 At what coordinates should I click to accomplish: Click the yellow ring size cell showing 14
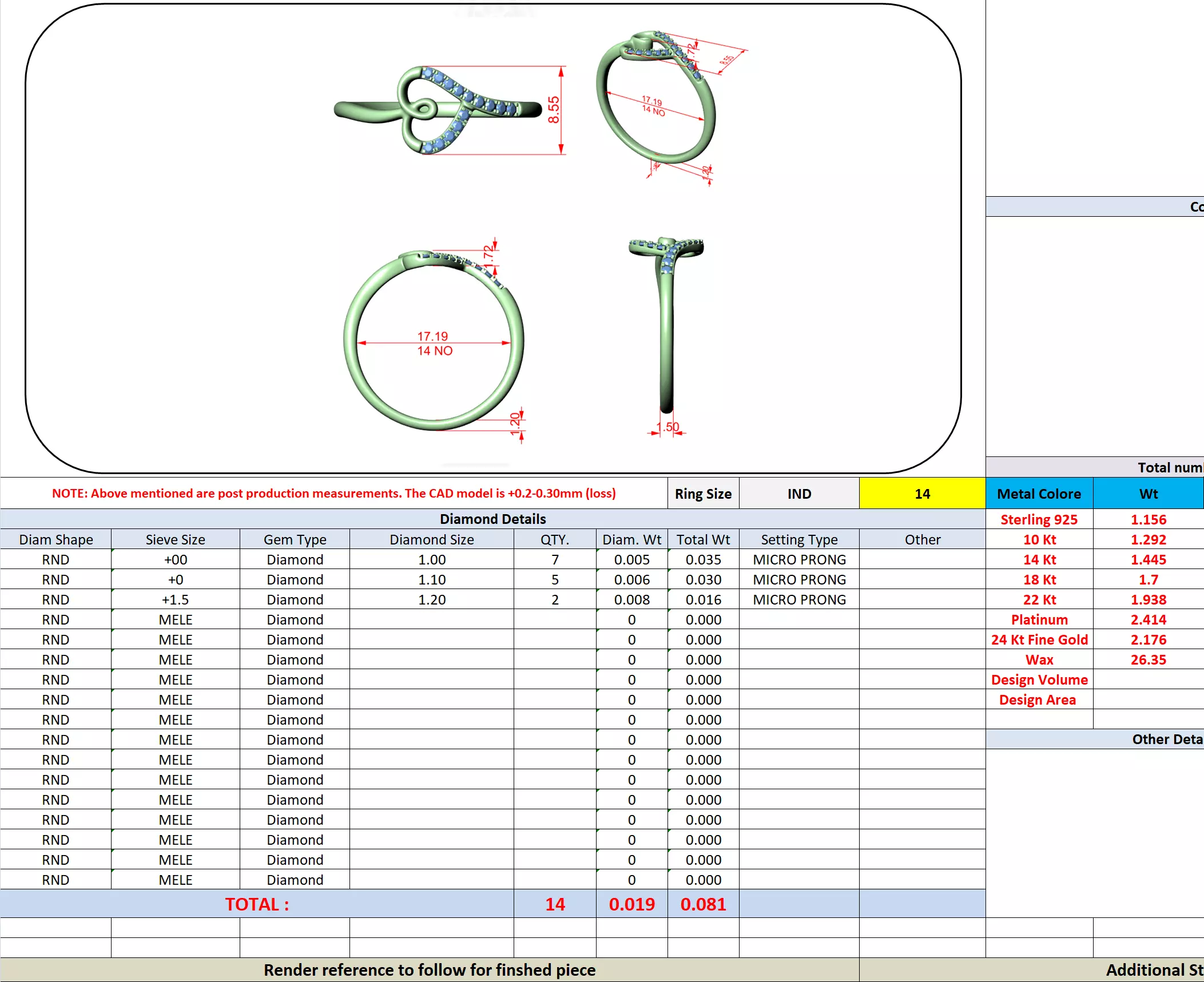[921, 494]
